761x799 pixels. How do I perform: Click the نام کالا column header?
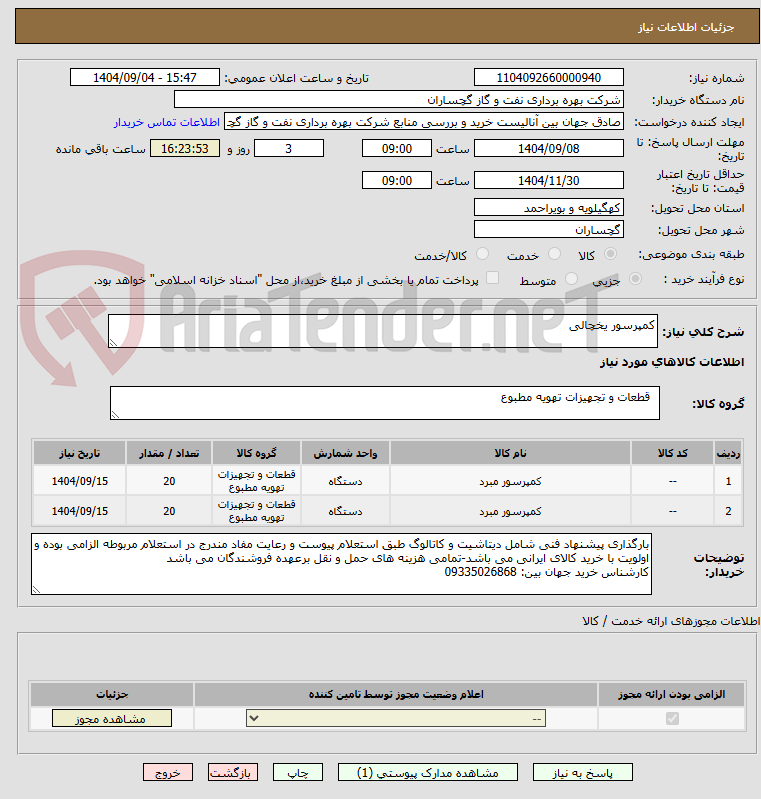[x=510, y=453]
